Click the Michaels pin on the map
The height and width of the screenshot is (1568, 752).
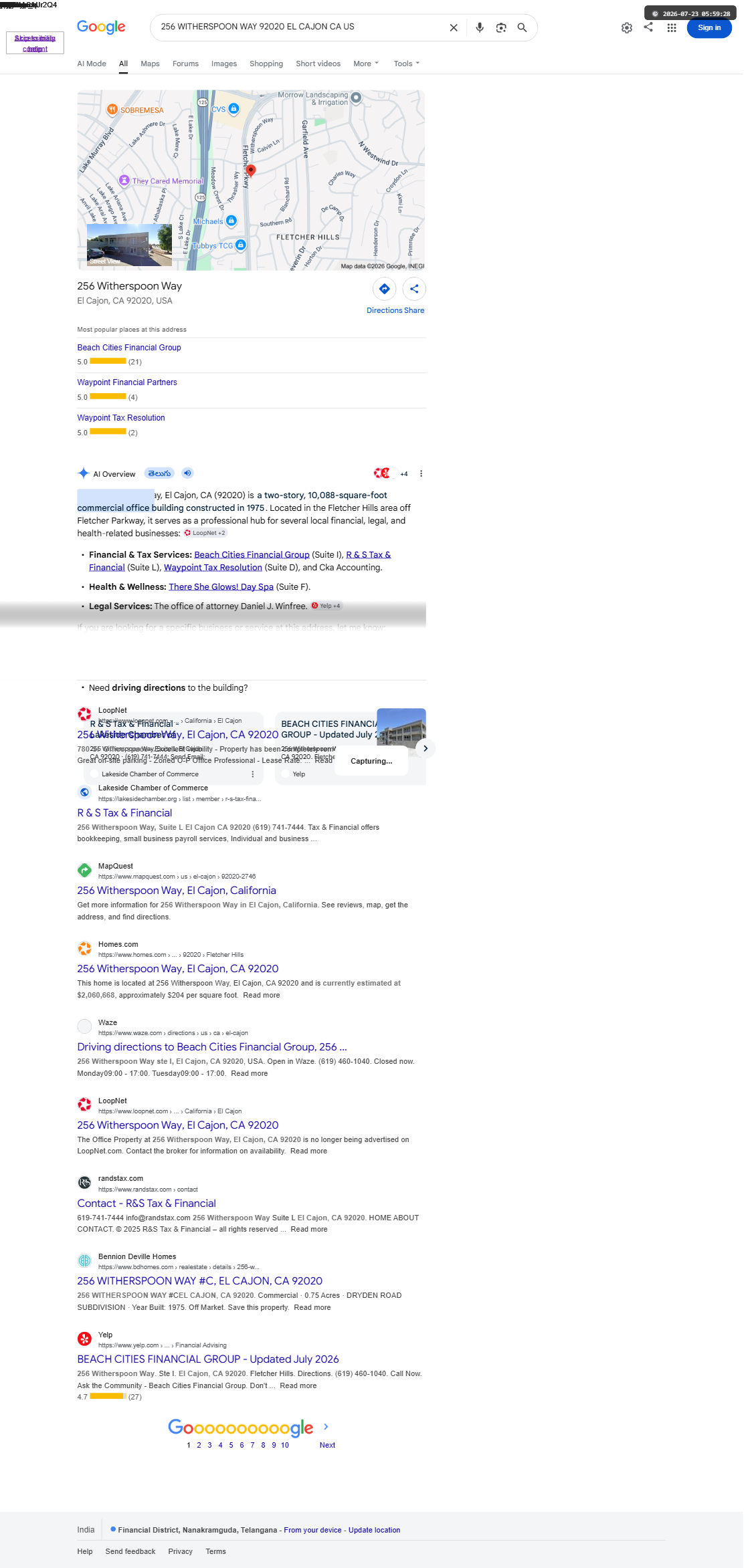[231, 221]
